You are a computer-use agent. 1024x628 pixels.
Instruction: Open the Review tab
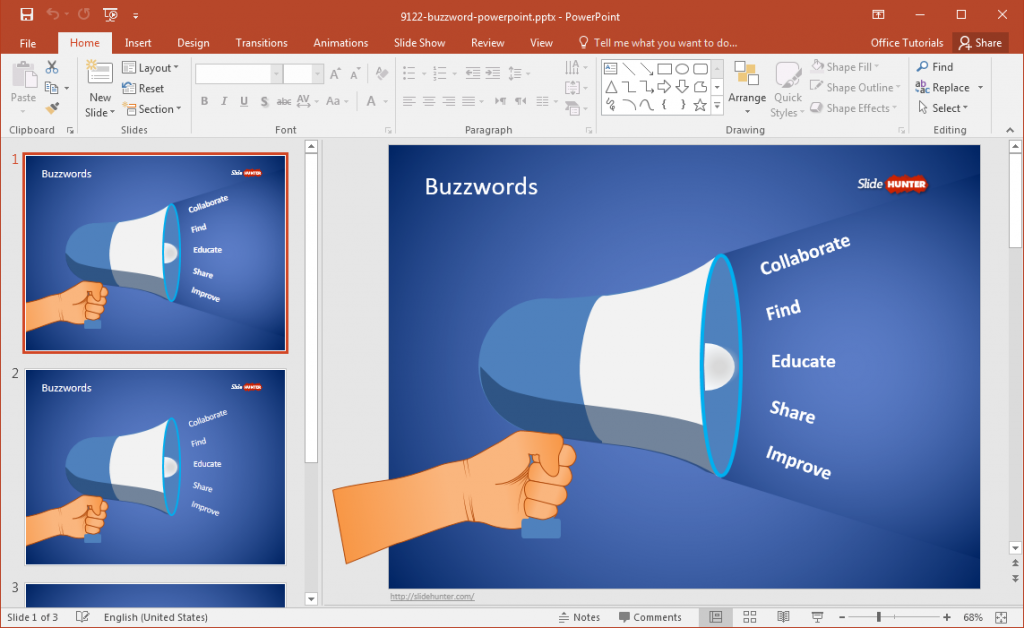[487, 42]
